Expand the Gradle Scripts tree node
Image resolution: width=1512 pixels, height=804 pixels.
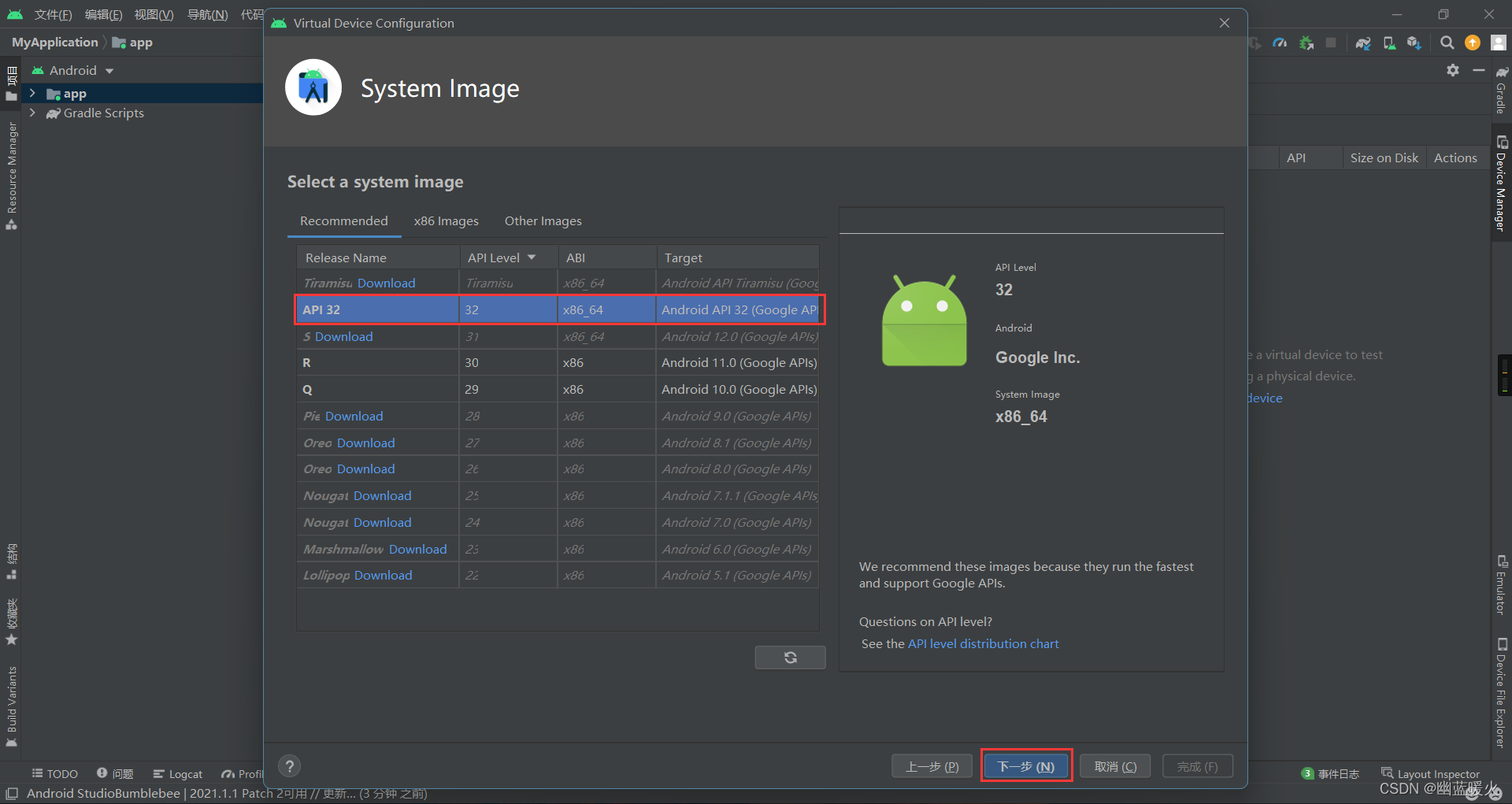[32, 113]
